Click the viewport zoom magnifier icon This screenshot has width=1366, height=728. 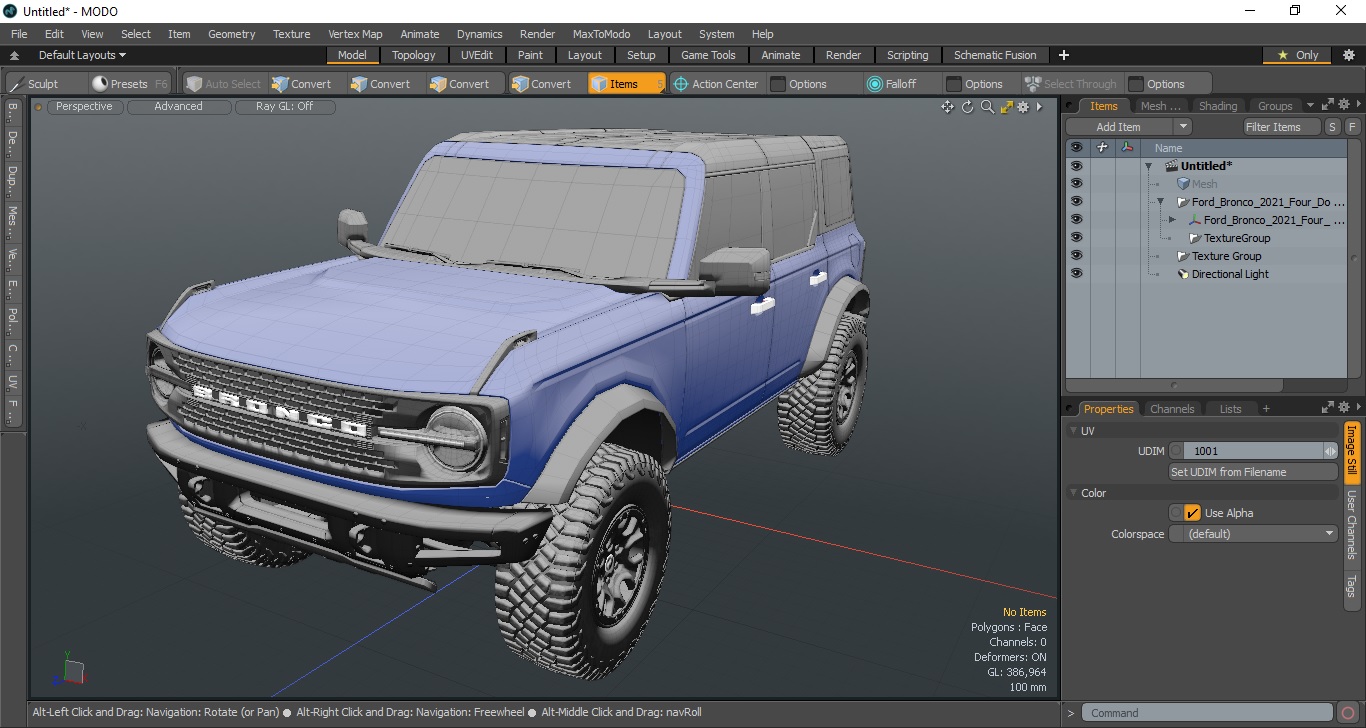tap(987, 107)
